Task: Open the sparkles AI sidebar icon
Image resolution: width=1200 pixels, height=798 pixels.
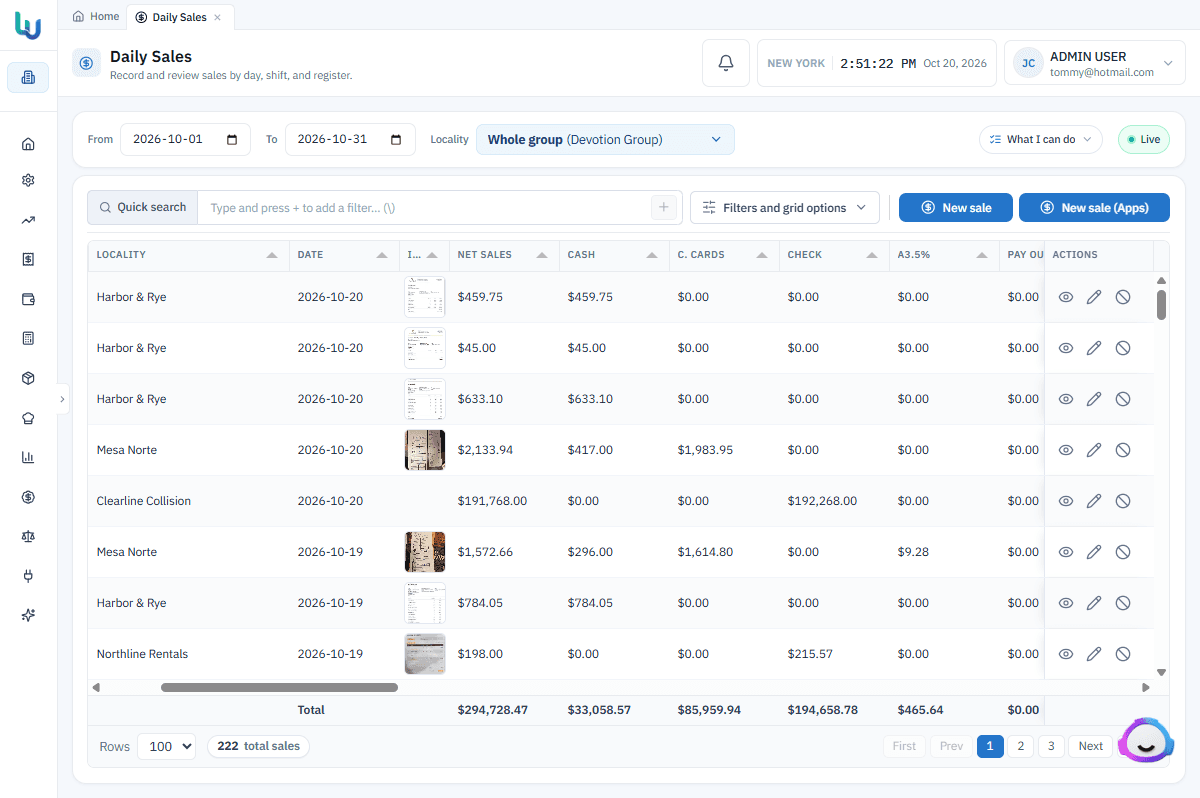Action: 28,615
